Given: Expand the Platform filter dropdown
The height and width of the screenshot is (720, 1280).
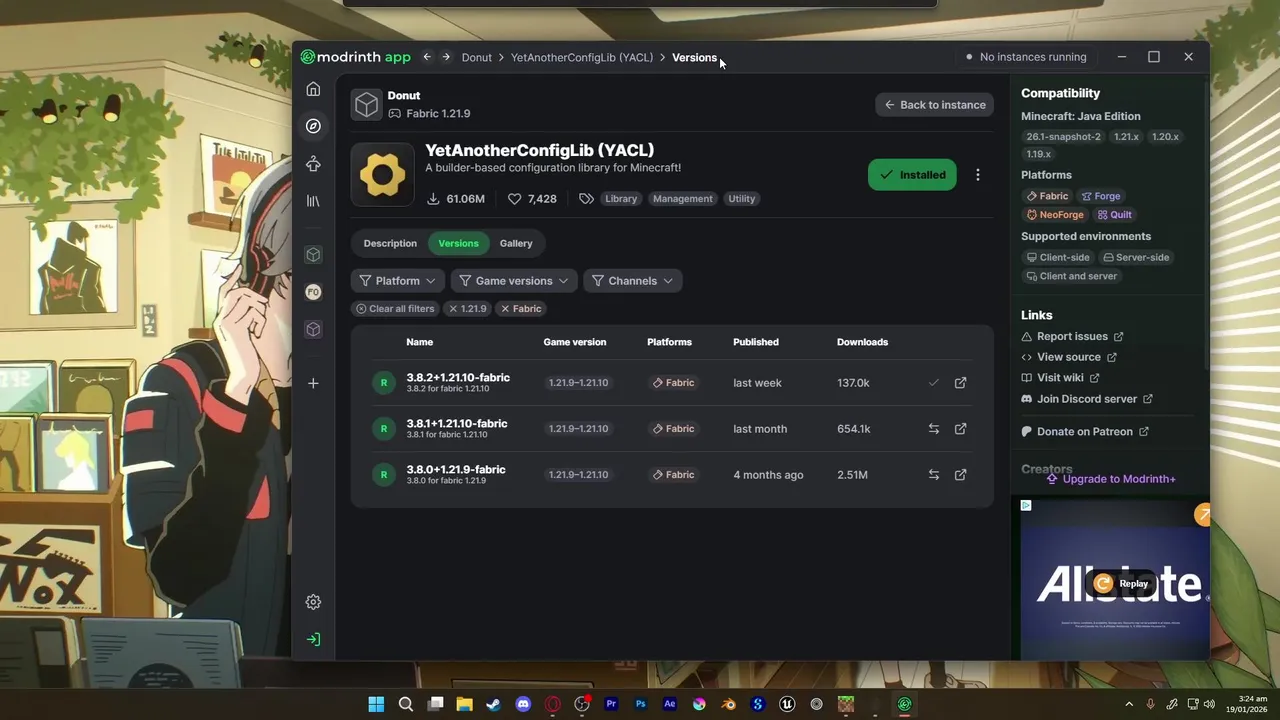Looking at the screenshot, I should point(398,281).
